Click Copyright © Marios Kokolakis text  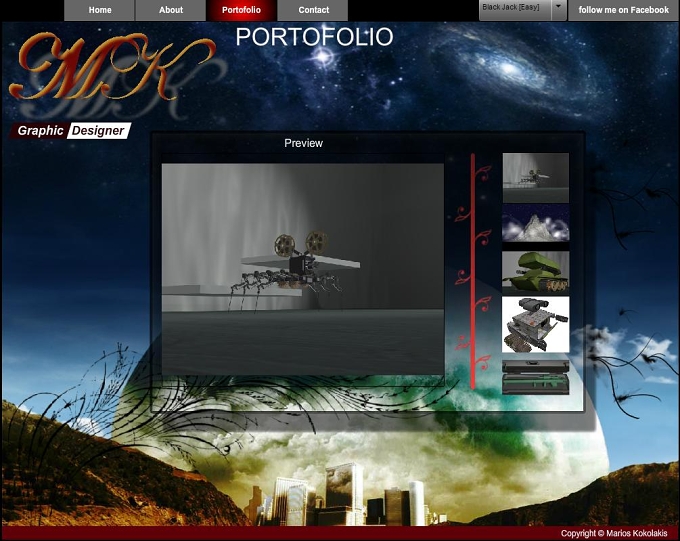point(614,533)
